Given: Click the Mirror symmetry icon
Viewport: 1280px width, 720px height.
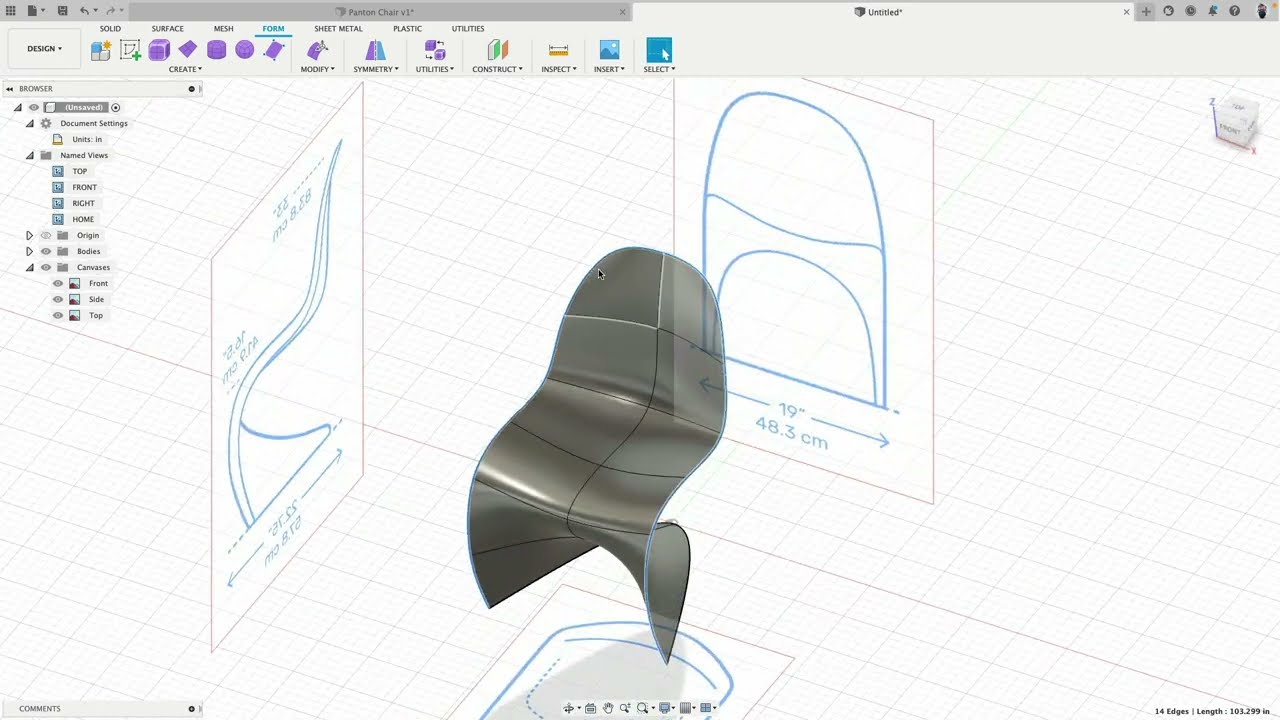Looking at the screenshot, I should (x=376, y=50).
